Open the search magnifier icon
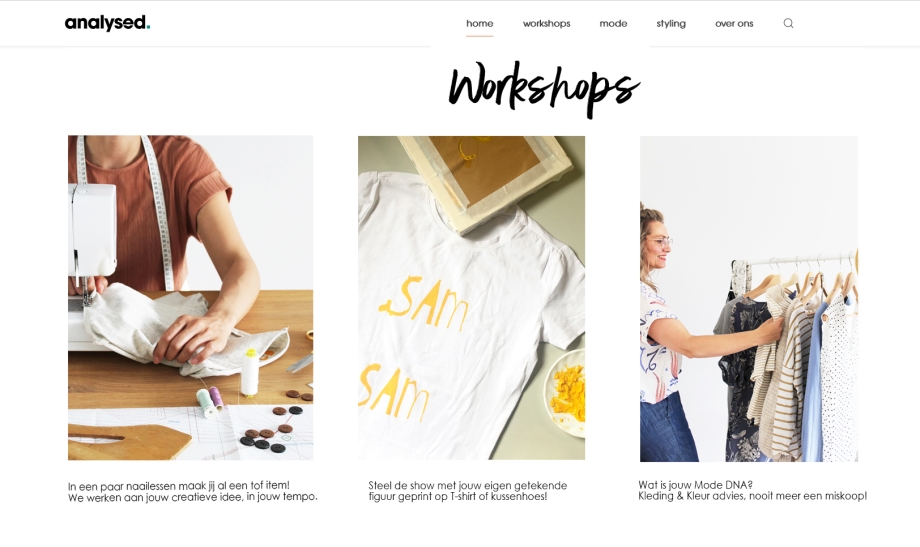 click(x=788, y=23)
